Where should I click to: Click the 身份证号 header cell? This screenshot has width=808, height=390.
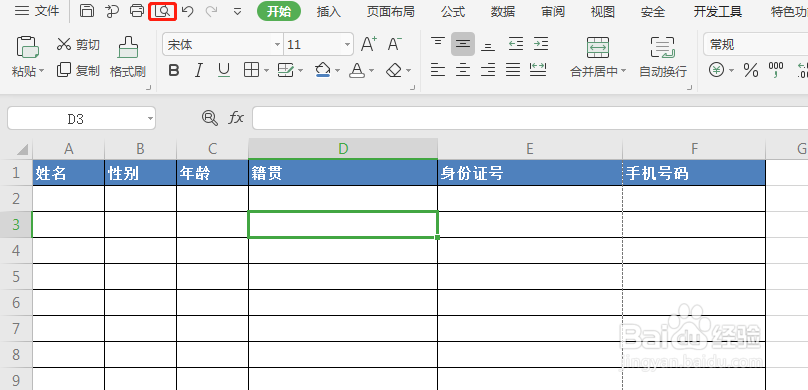click(x=530, y=173)
